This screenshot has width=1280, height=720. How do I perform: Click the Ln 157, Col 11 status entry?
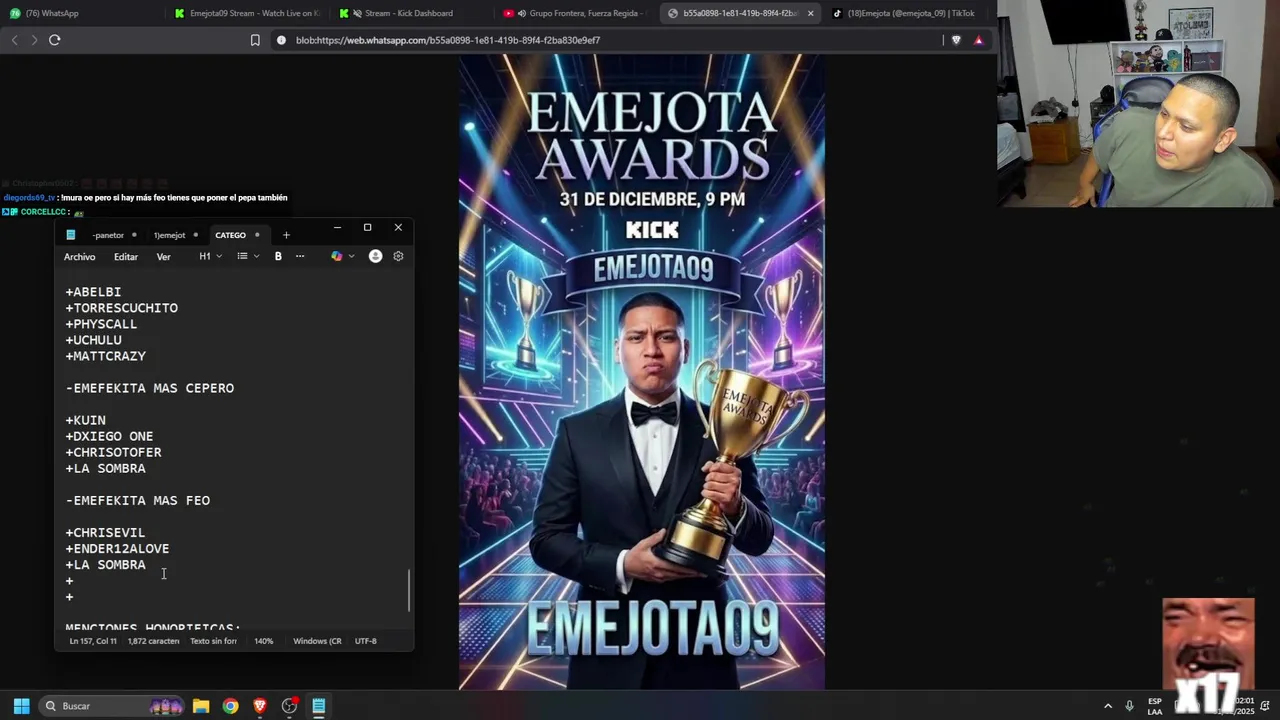[x=93, y=641]
